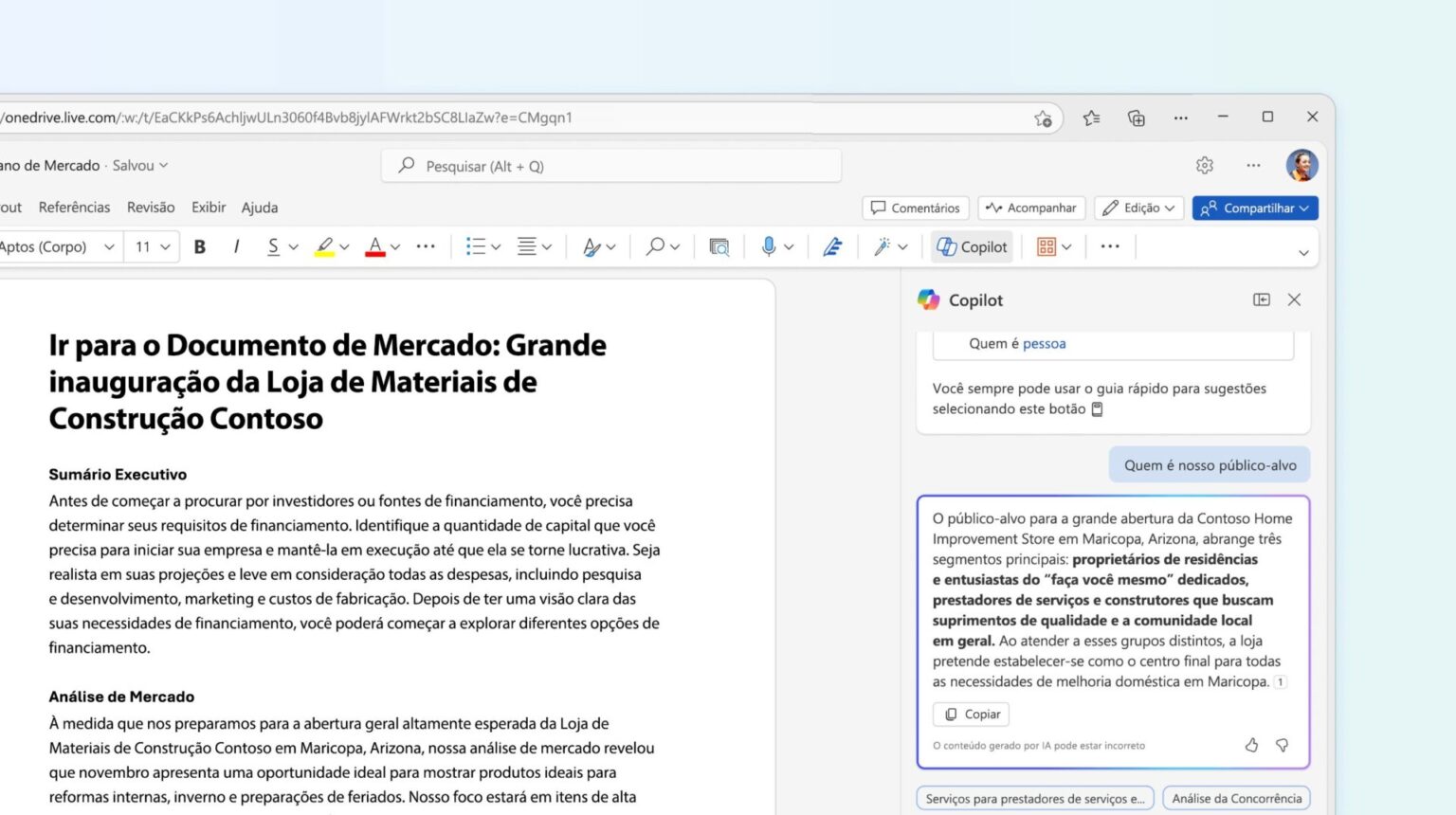1456x815 pixels.
Task: Open the Designer wand tool
Action: [x=883, y=246]
